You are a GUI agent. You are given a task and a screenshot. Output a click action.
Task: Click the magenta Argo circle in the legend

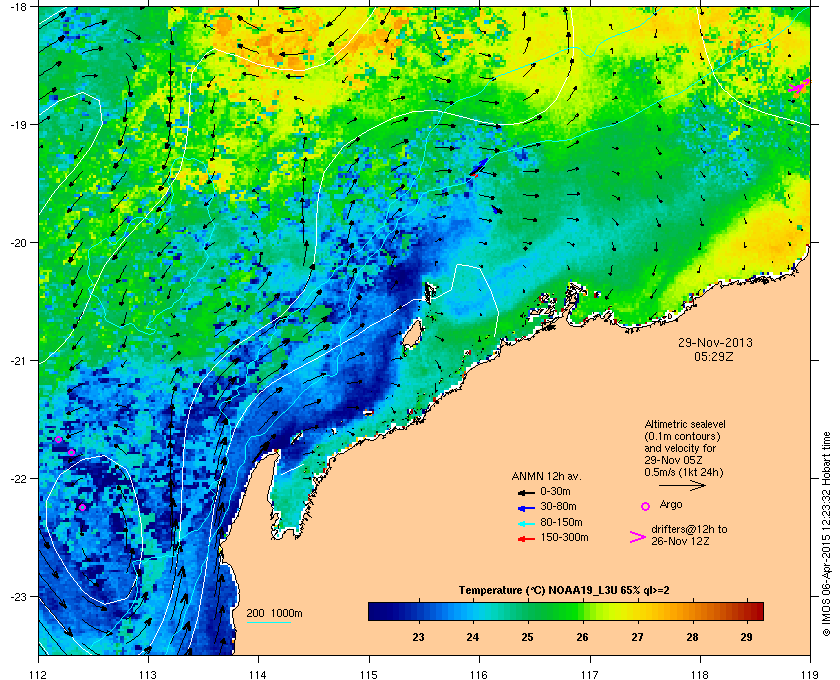click(646, 506)
